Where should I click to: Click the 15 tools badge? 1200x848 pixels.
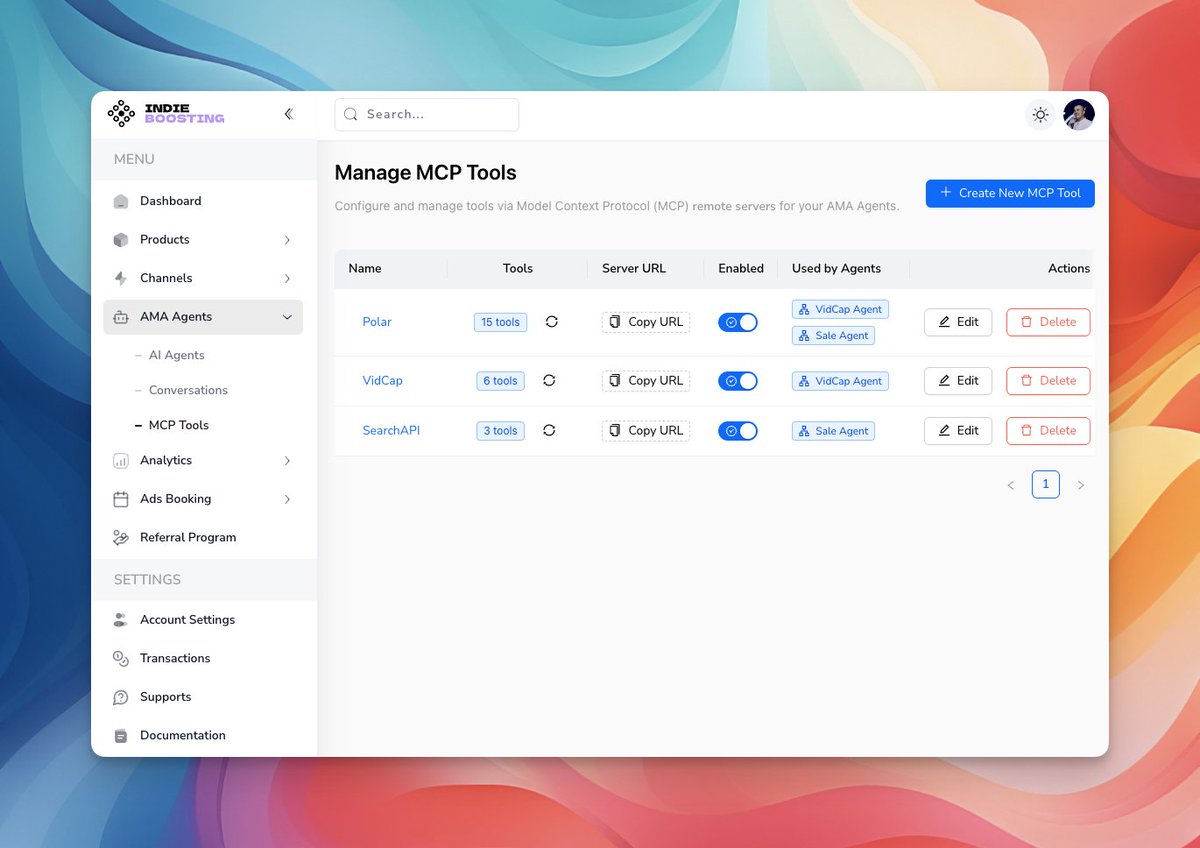point(500,322)
